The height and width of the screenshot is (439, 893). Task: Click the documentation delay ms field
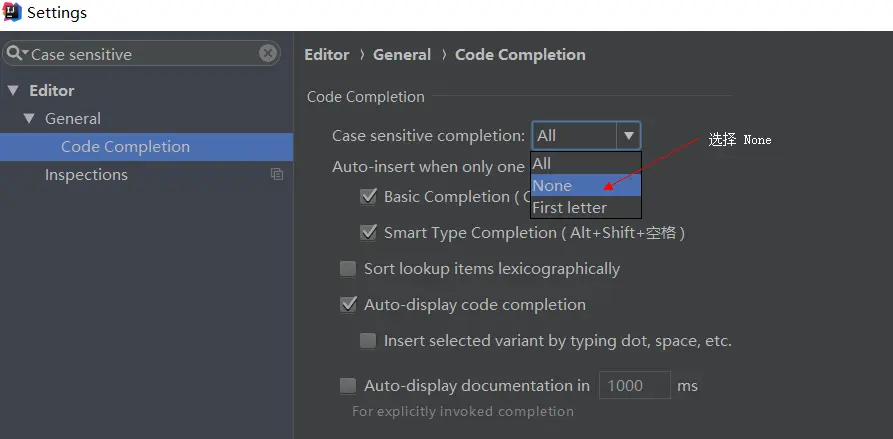[x=634, y=386]
